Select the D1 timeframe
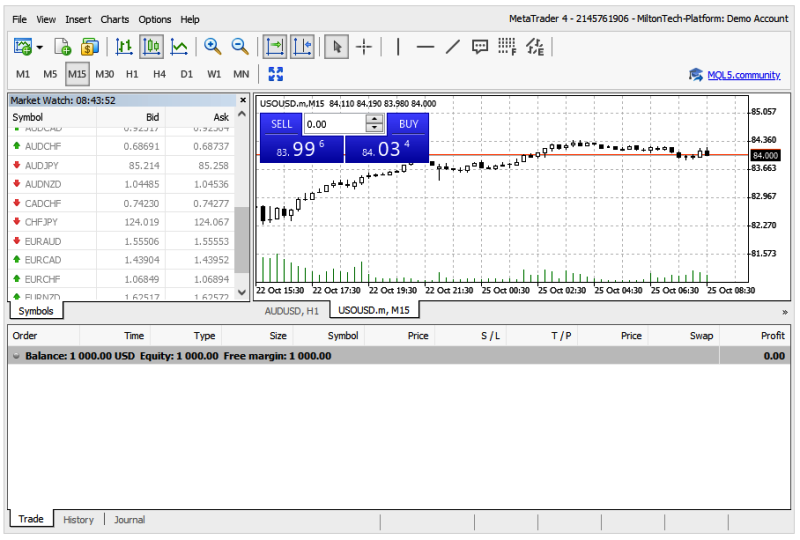Screen dimensions: 800x540 (x=187, y=75)
